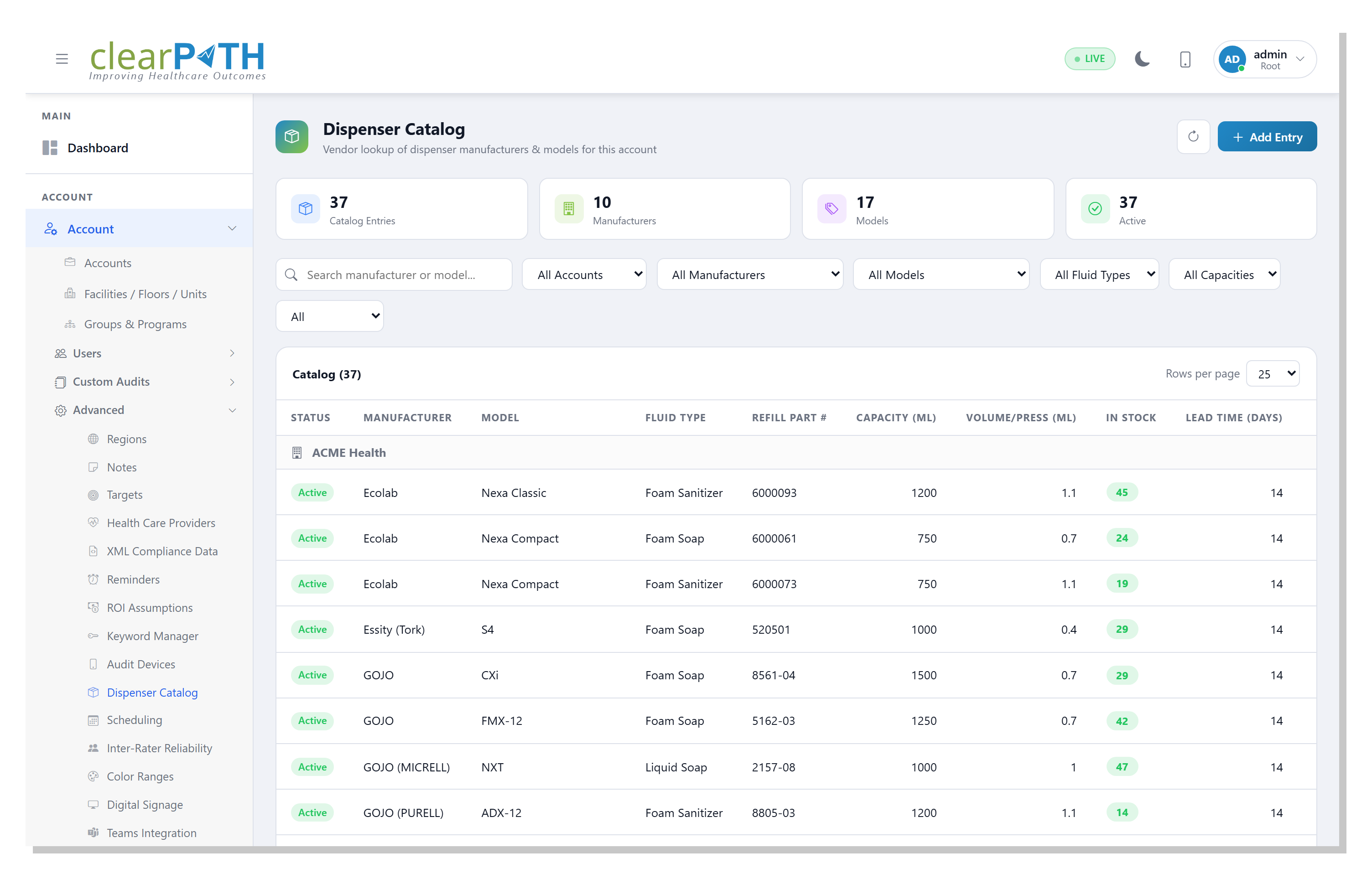The image size is (1372, 879).
Task: Expand the Custom Audits submenu
Action: pos(232,381)
